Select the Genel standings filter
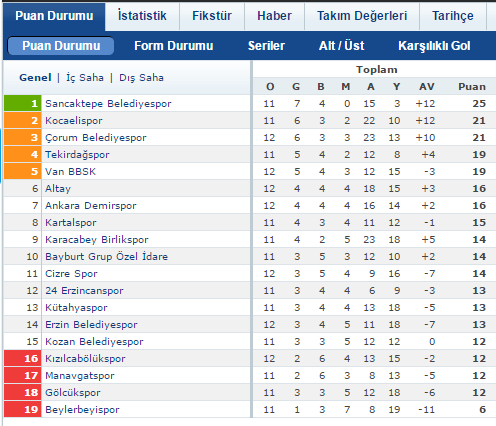The height and width of the screenshot is (426, 496). pos(35,78)
